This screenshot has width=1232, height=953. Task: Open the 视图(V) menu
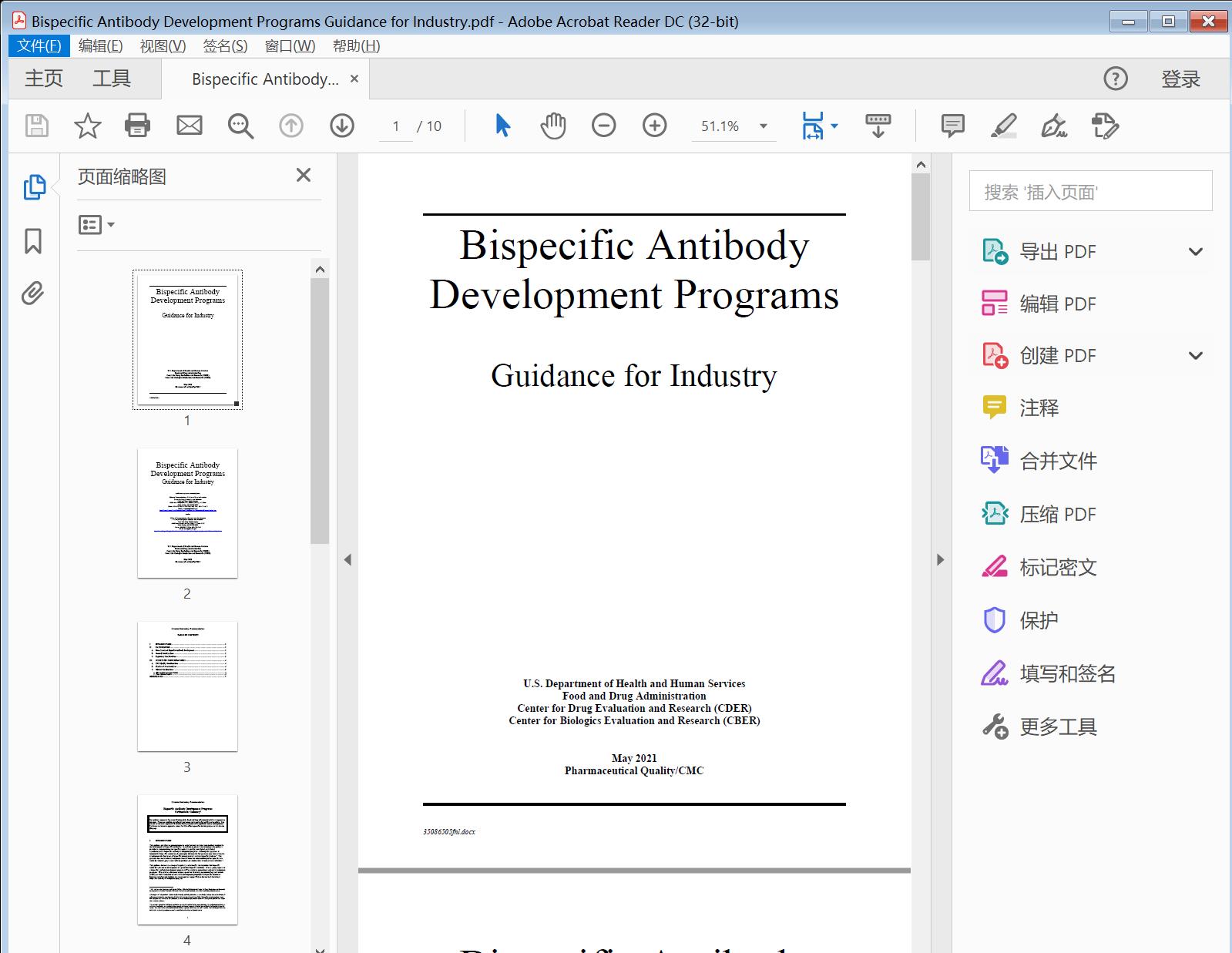(163, 46)
